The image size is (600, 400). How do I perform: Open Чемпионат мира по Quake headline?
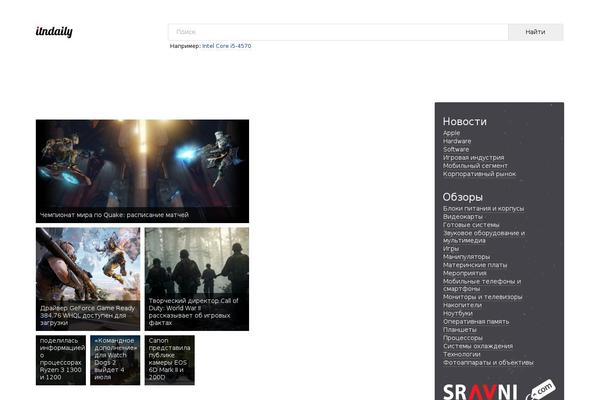click(x=114, y=215)
